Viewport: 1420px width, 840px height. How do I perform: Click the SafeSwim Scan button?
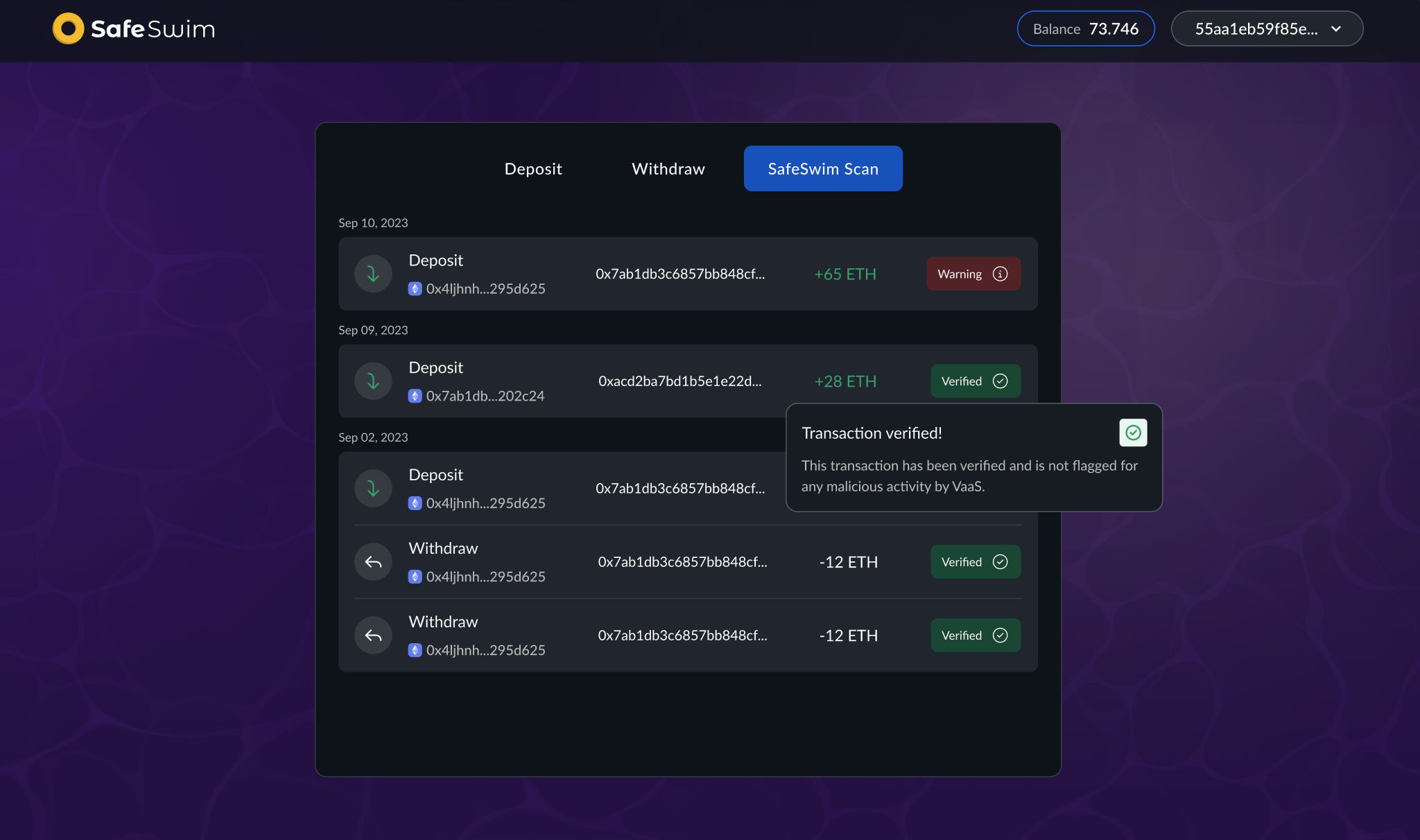point(823,168)
